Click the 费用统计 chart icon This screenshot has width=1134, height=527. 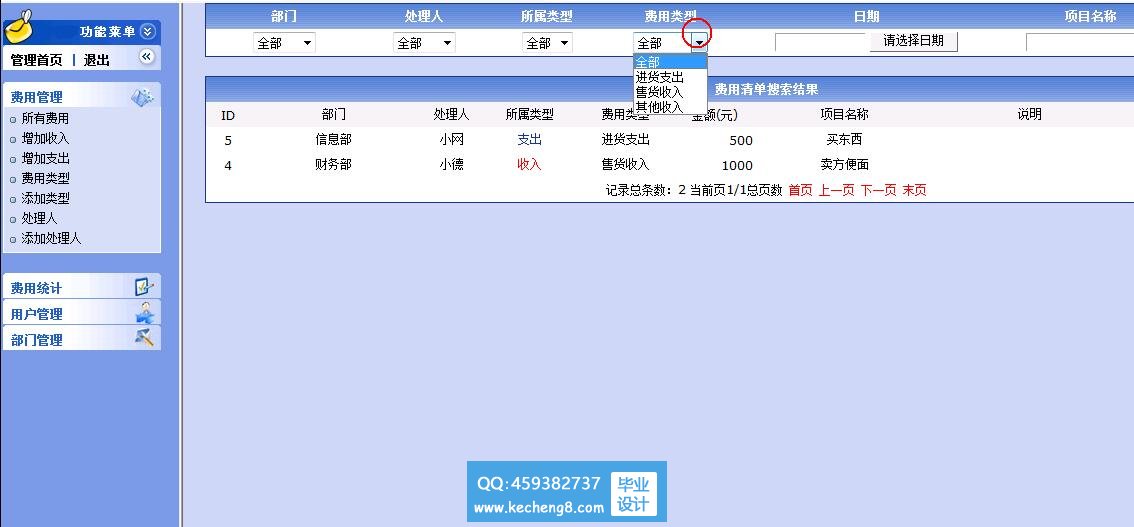coord(144,287)
